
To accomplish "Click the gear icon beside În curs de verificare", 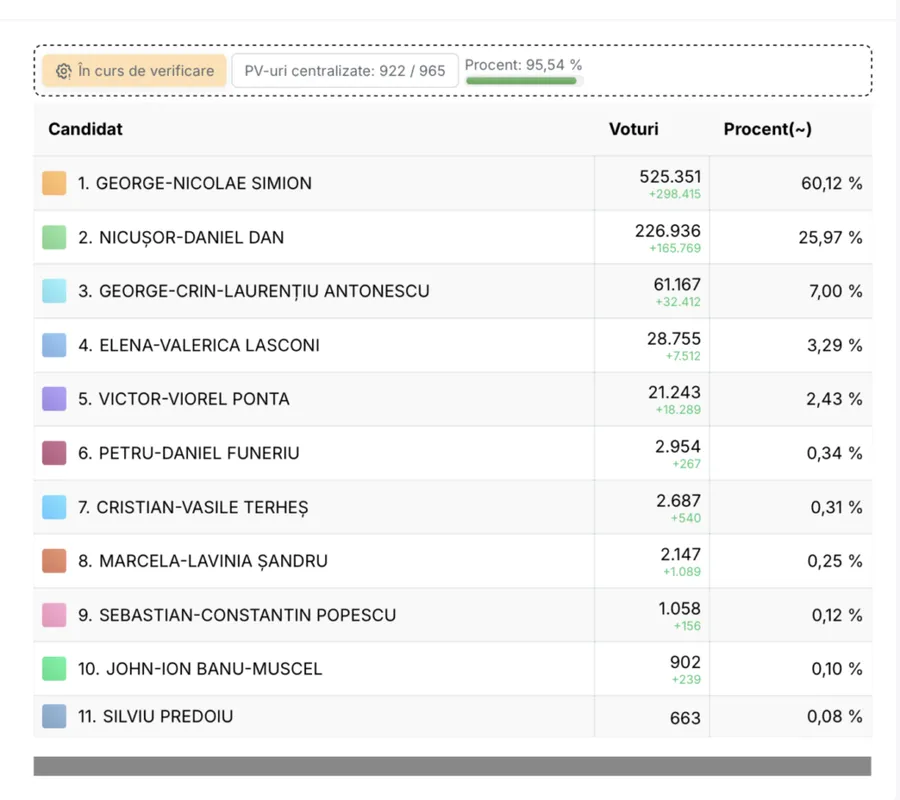I will click(63, 71).
